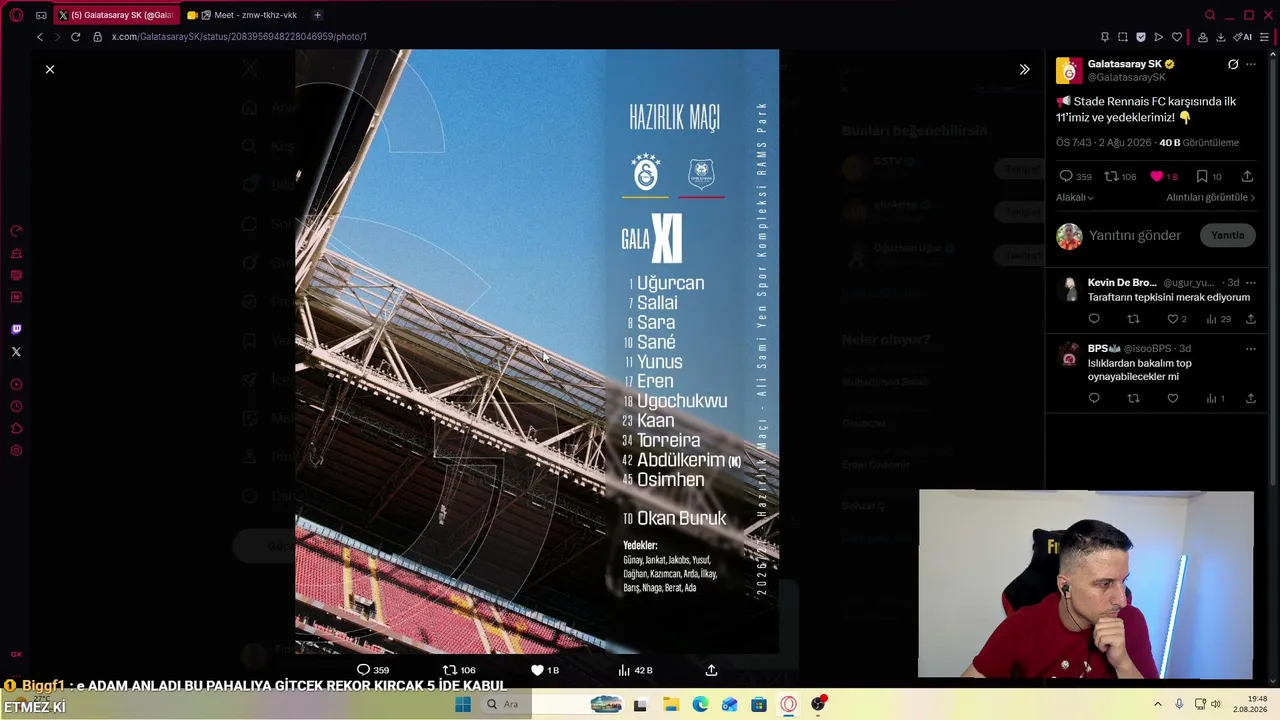
Task: Launch Microsoft Edge from the taskbar
Action: click(700, 704)
